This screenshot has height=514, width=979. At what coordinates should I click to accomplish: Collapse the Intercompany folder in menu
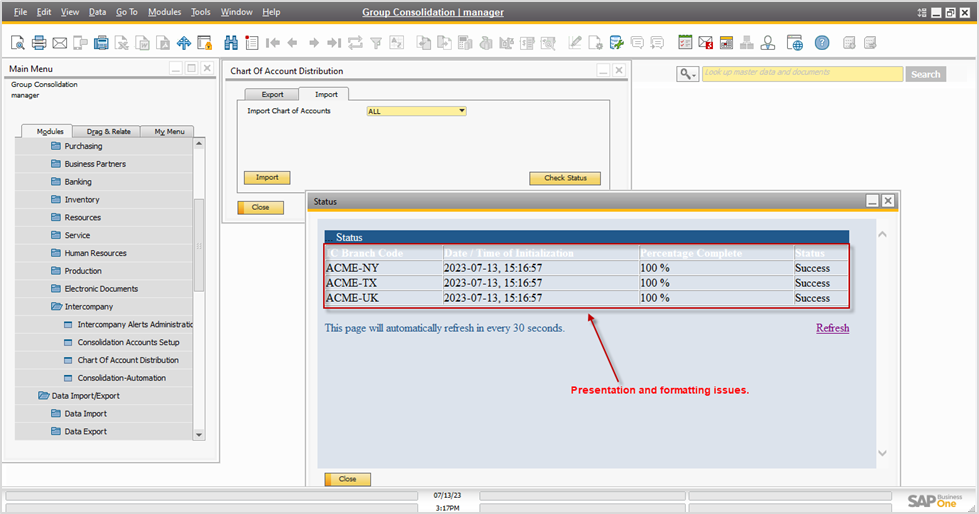(57, 307)
